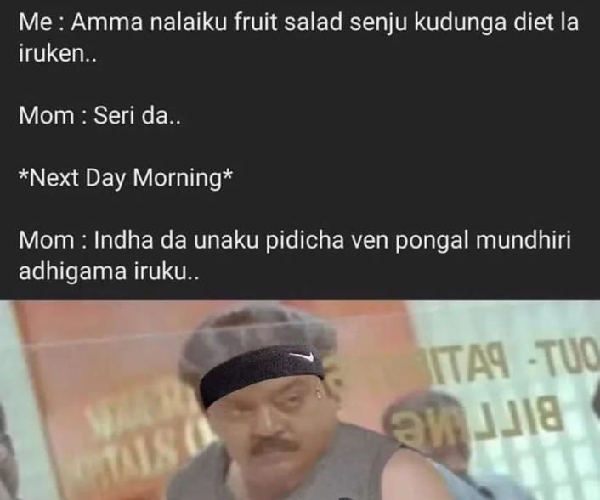Click the 'Me :' label at the top
The image size is (600, 500).
click(x=41, y=23)
